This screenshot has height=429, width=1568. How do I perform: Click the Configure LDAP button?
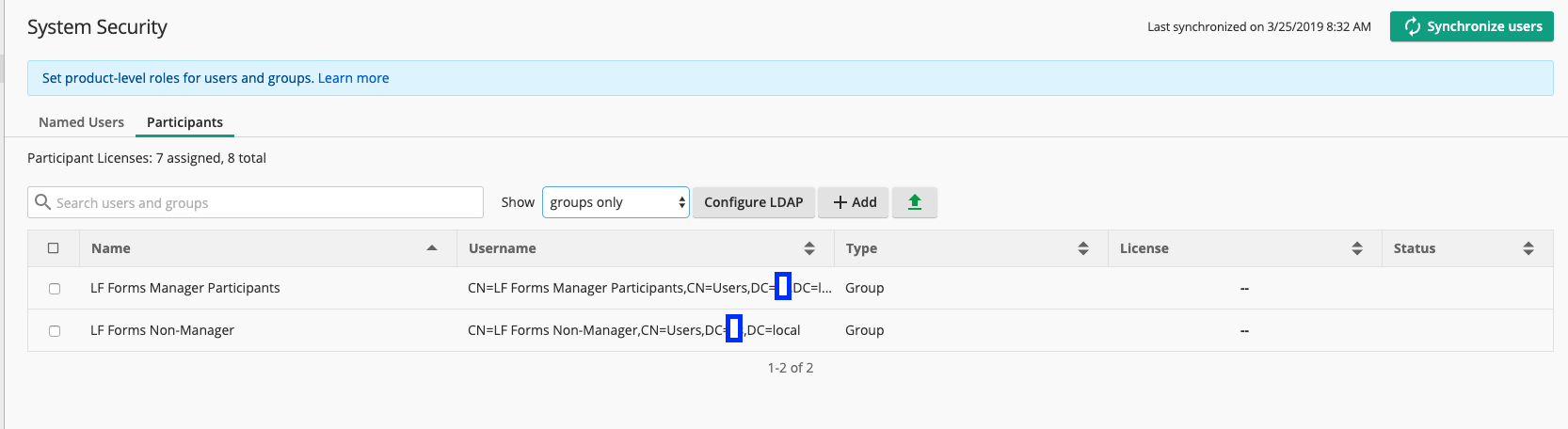(x=753, y=202)
